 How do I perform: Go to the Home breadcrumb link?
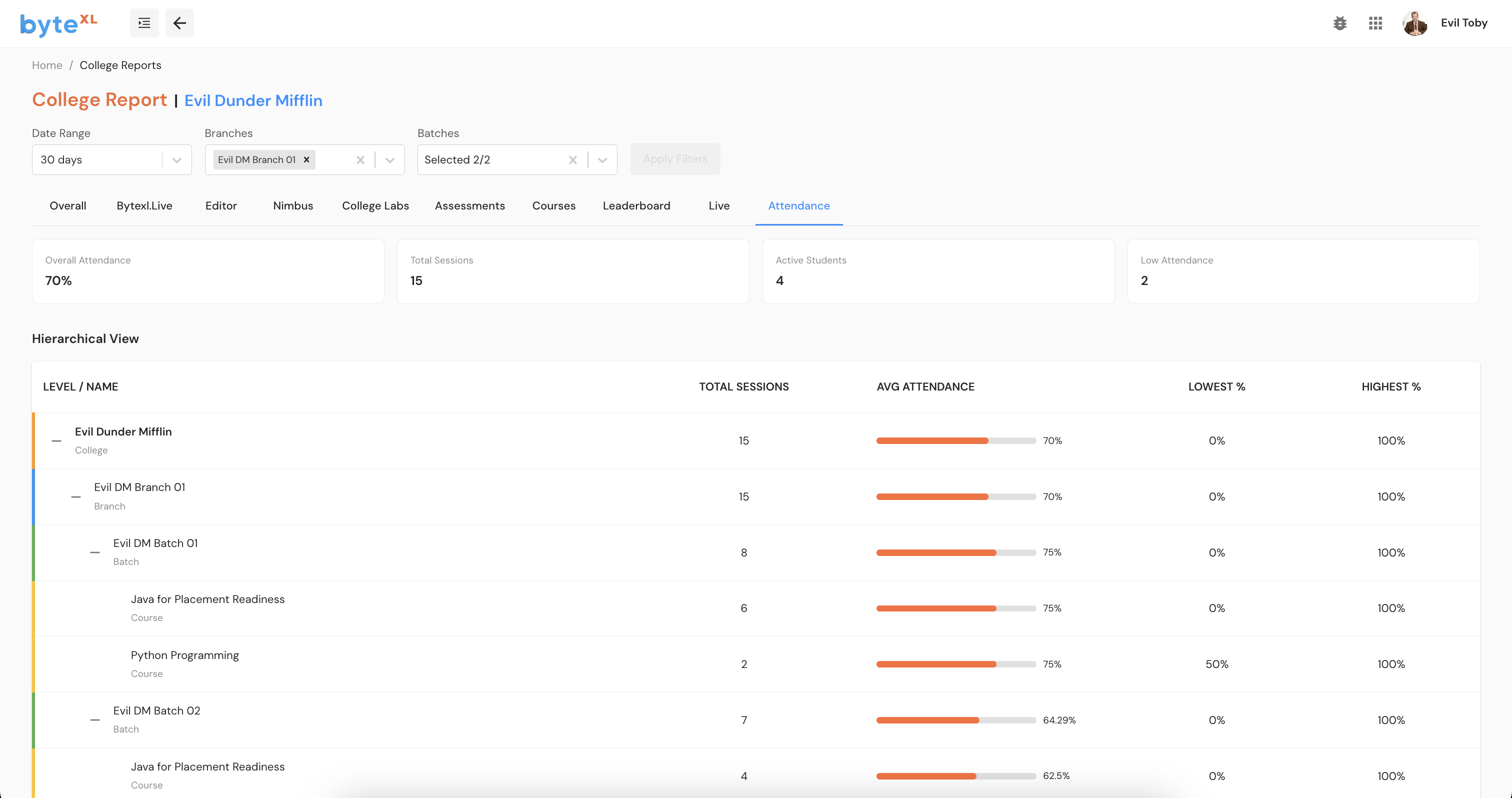(x=47, y=65)
